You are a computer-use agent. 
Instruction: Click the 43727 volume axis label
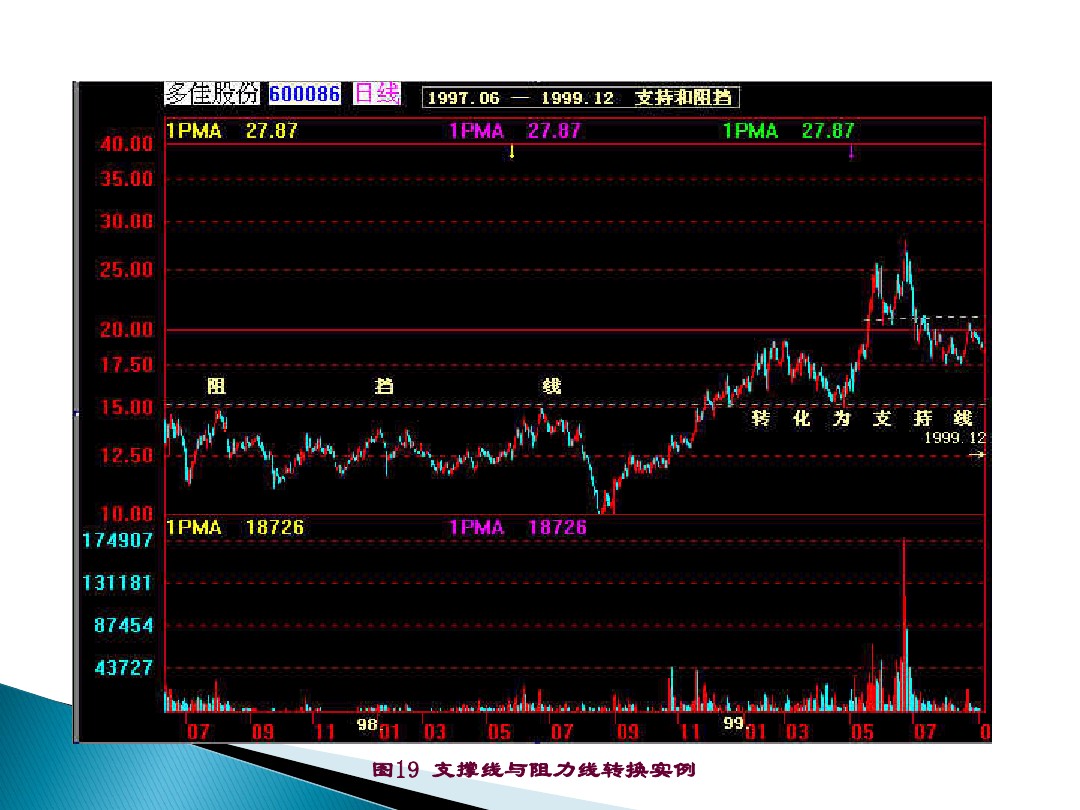pos(123,667)
